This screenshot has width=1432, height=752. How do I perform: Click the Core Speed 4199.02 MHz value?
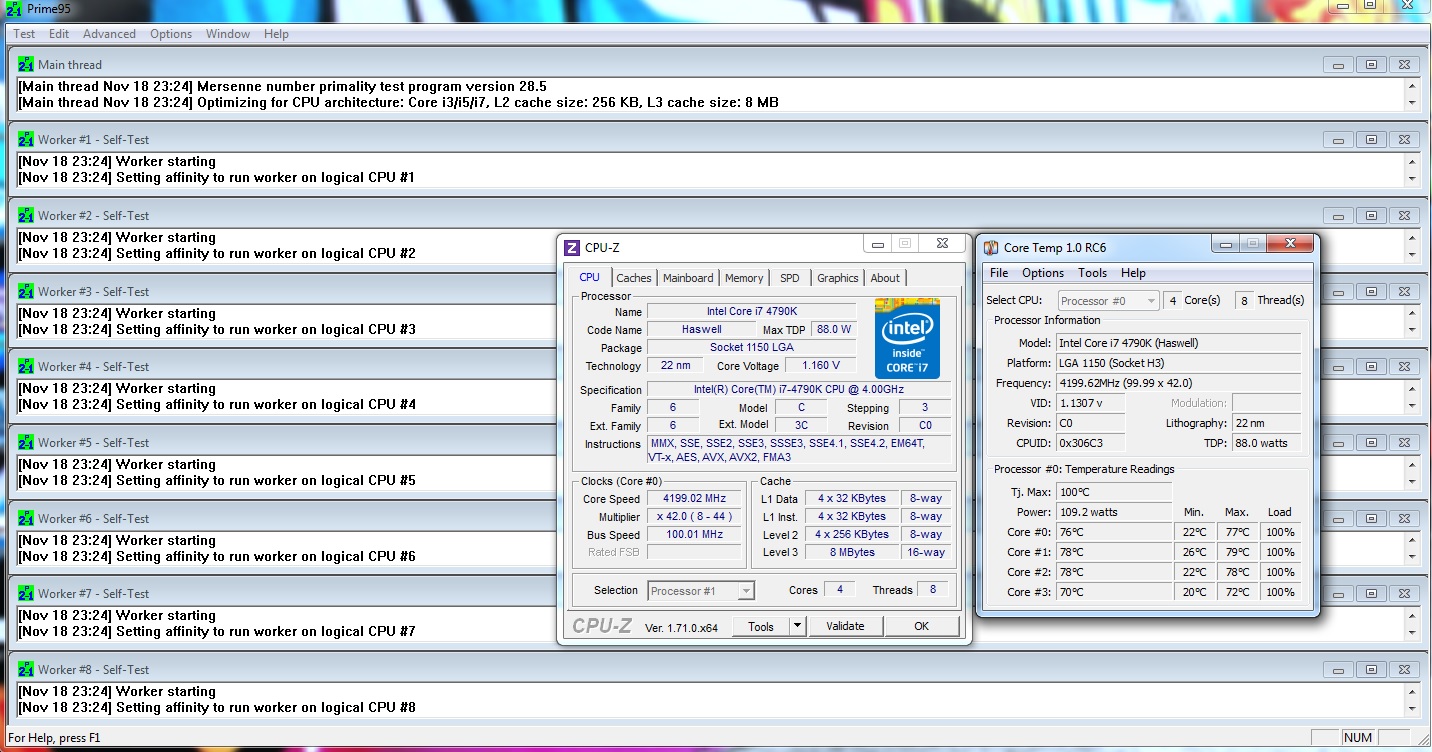(694, 498)
